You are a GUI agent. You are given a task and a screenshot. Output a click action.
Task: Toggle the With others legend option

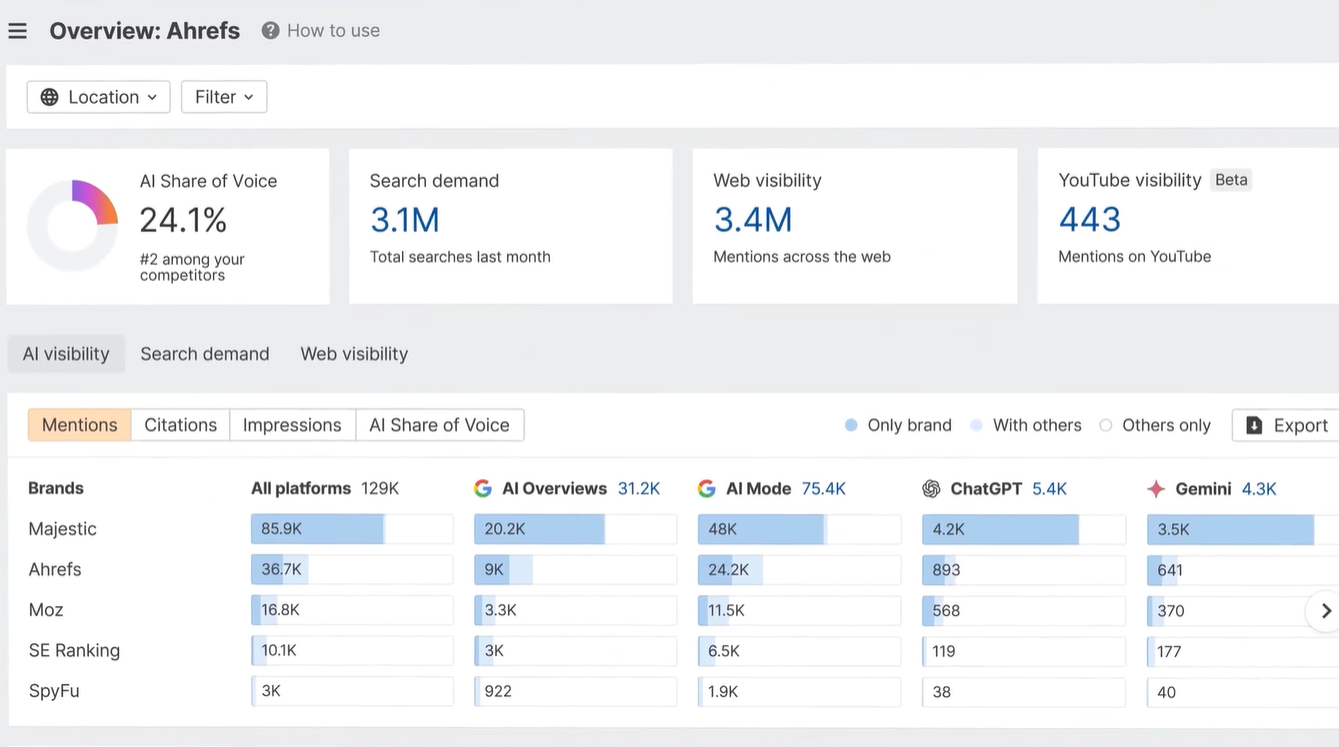pyautogui.click(x=1026, y=425)
